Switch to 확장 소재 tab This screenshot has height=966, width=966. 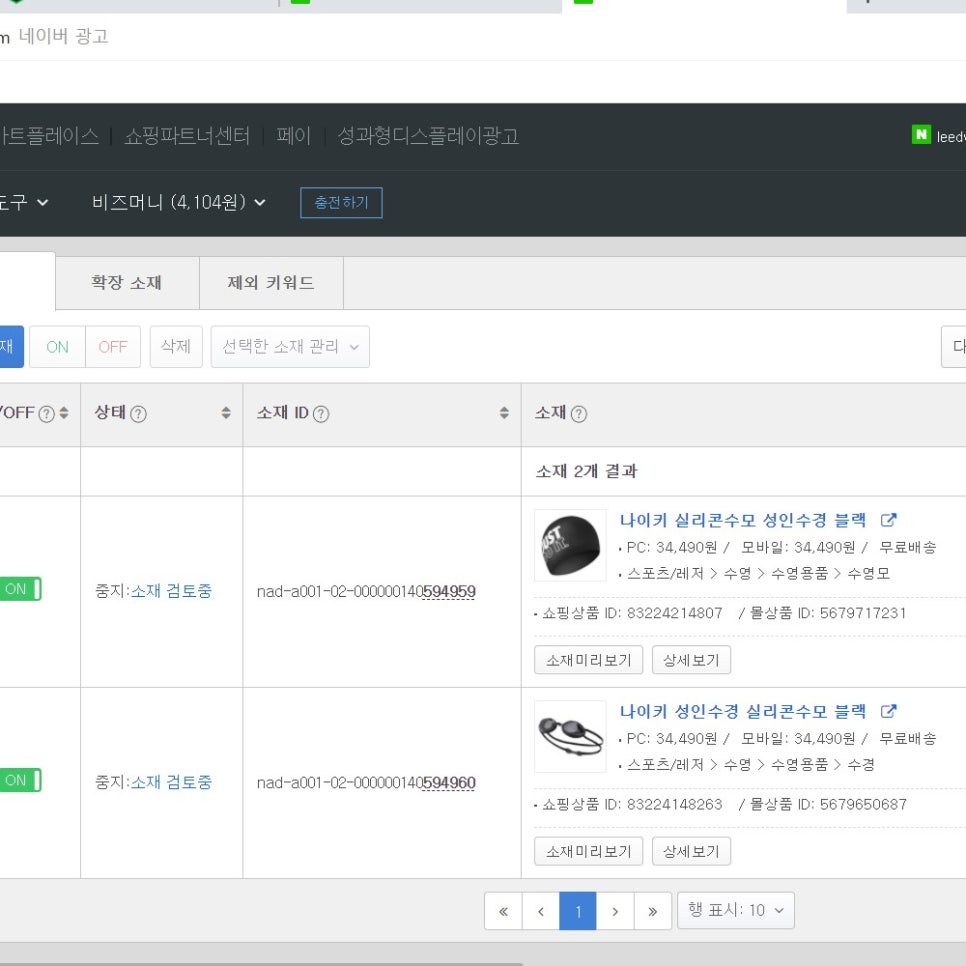127,283
